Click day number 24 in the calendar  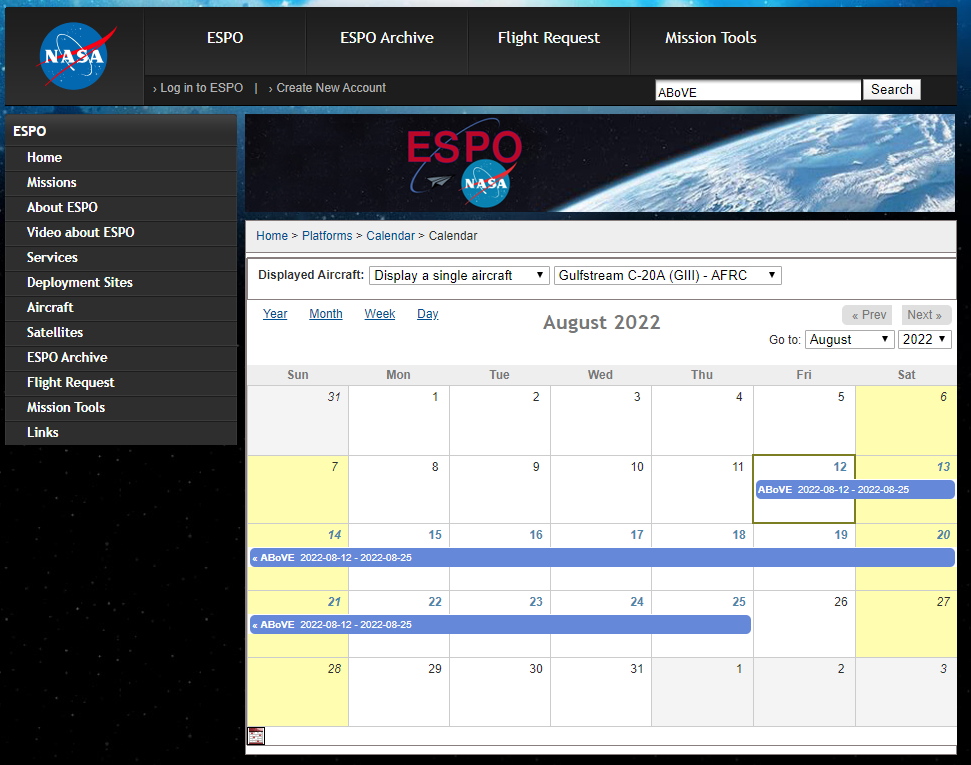click(x=637, y=602)
